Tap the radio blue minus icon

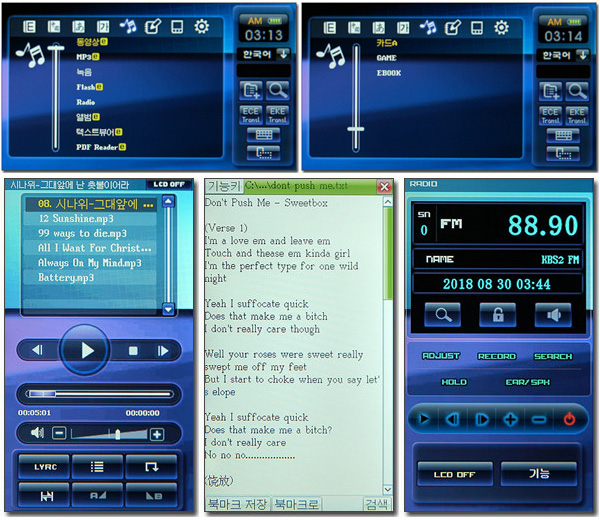[539, 420]
